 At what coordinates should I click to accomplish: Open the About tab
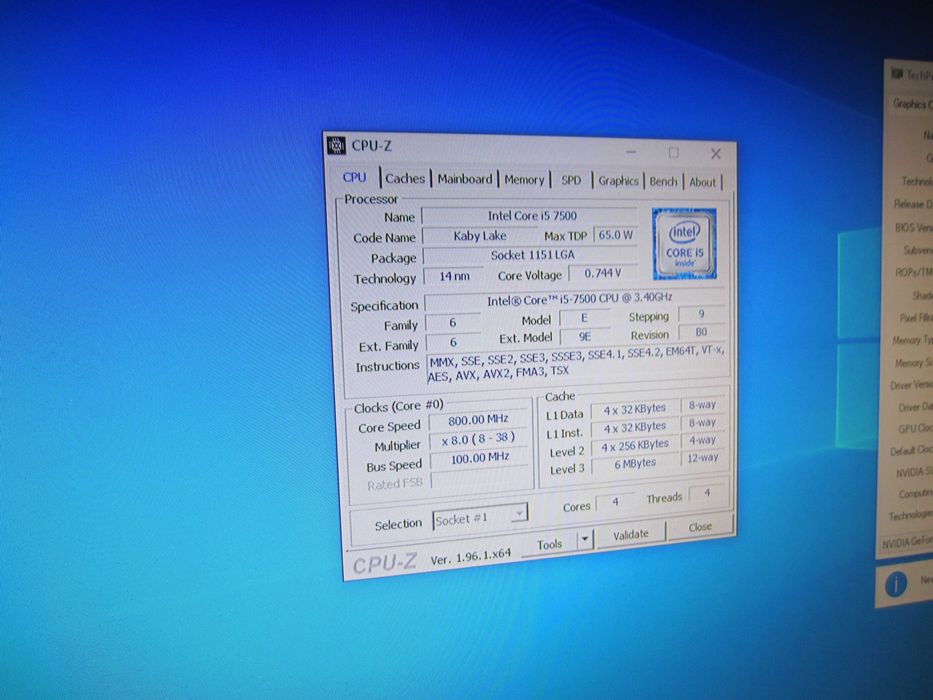coord(702,182)
